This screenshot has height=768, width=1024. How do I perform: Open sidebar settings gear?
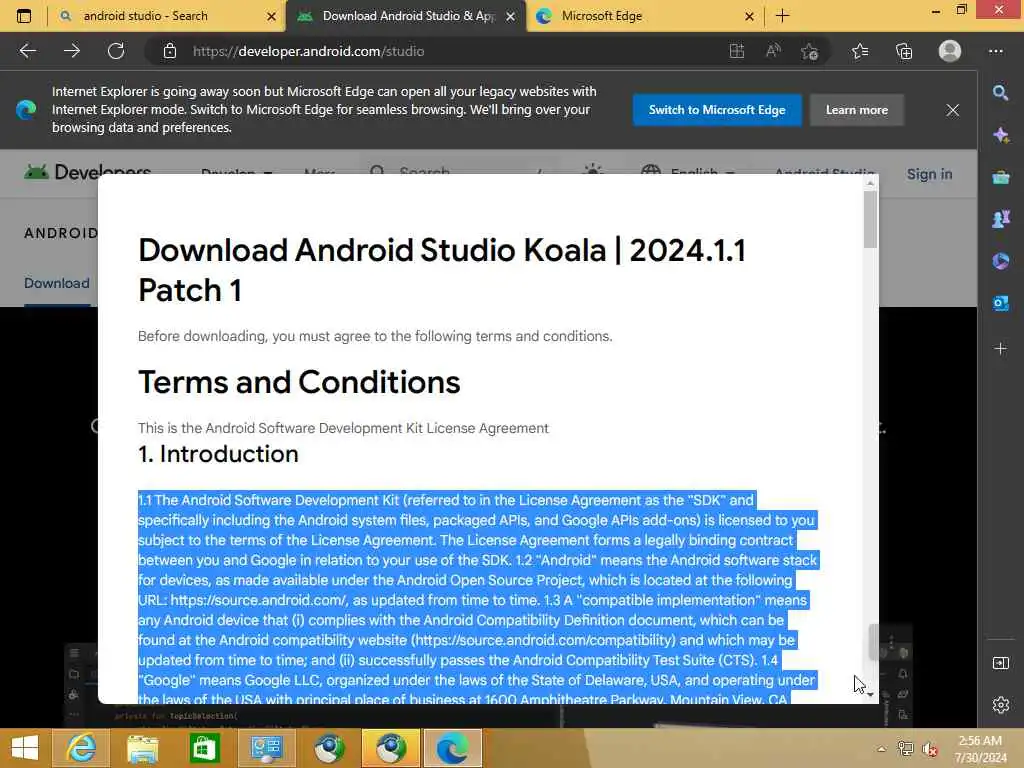click(1000, 705)
